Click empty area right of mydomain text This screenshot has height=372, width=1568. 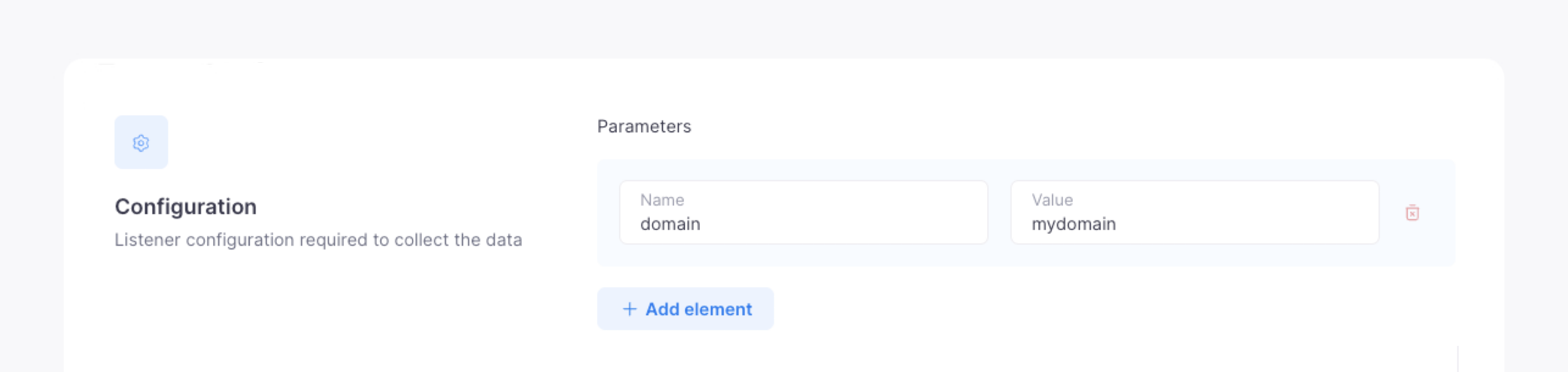click(x=1248, y=224)
